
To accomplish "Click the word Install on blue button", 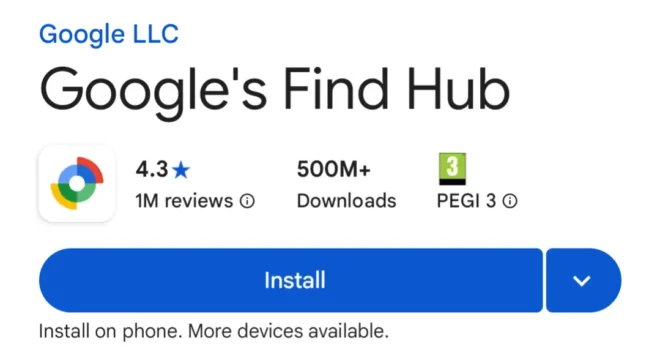I will tap(295, 280).
